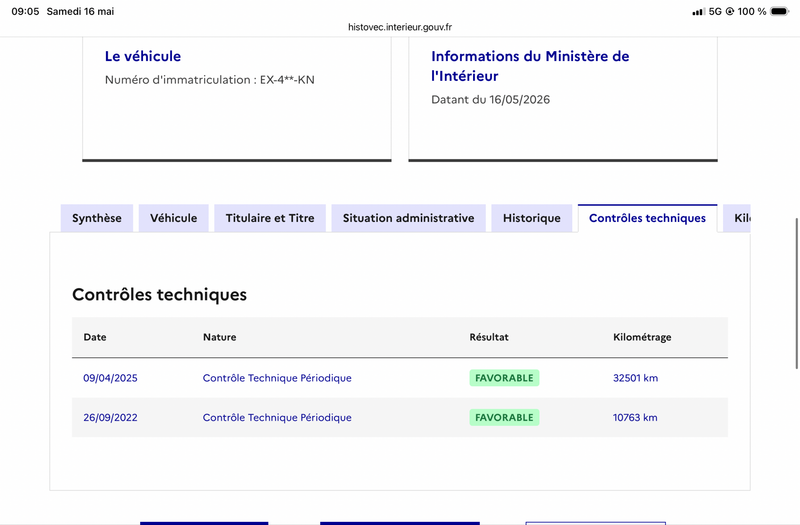Open the Synthèse tab

point(97,218)
